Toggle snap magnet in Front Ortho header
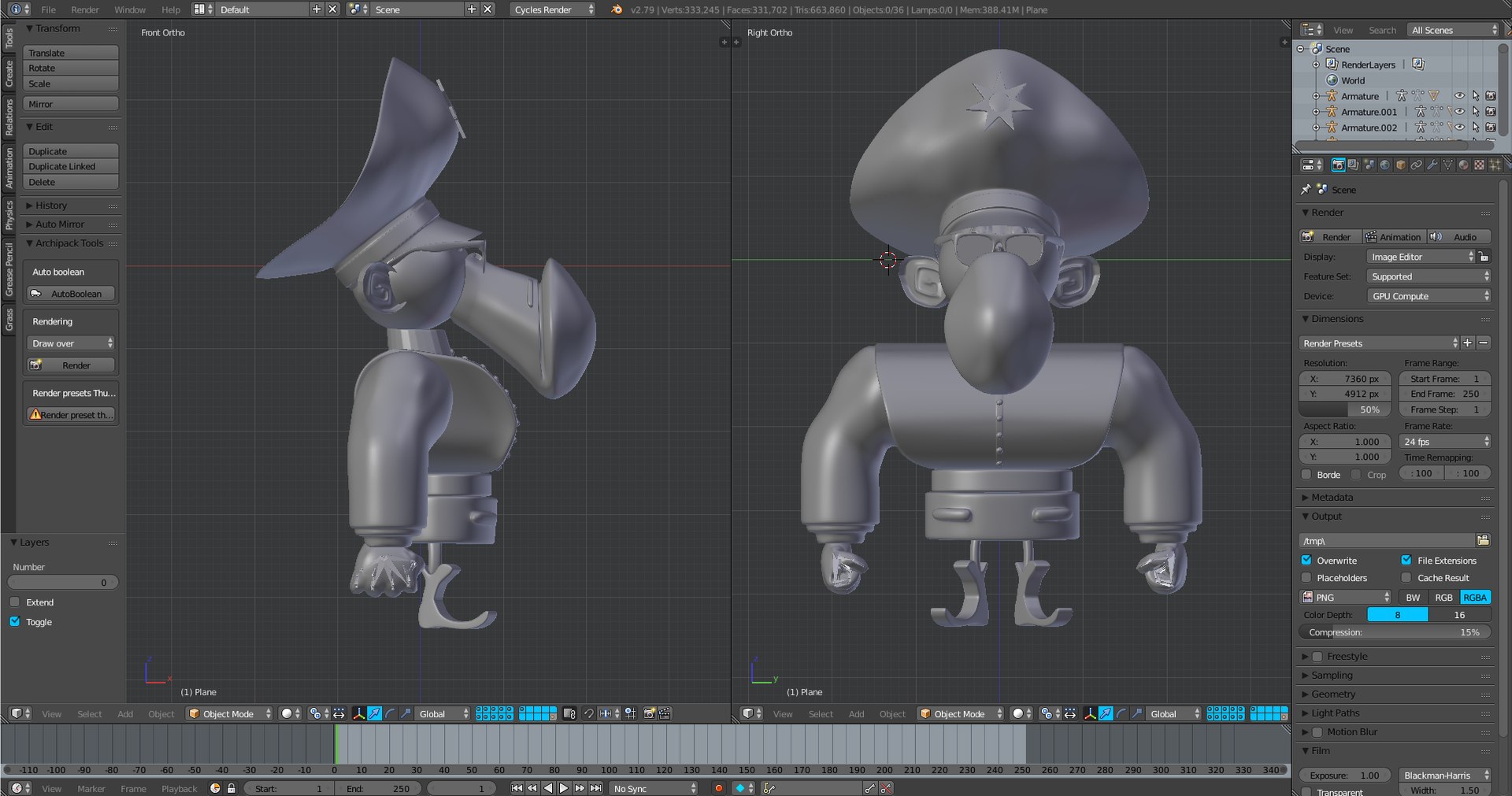This screenshot has height=796, width=1512. tap(588, 713)
